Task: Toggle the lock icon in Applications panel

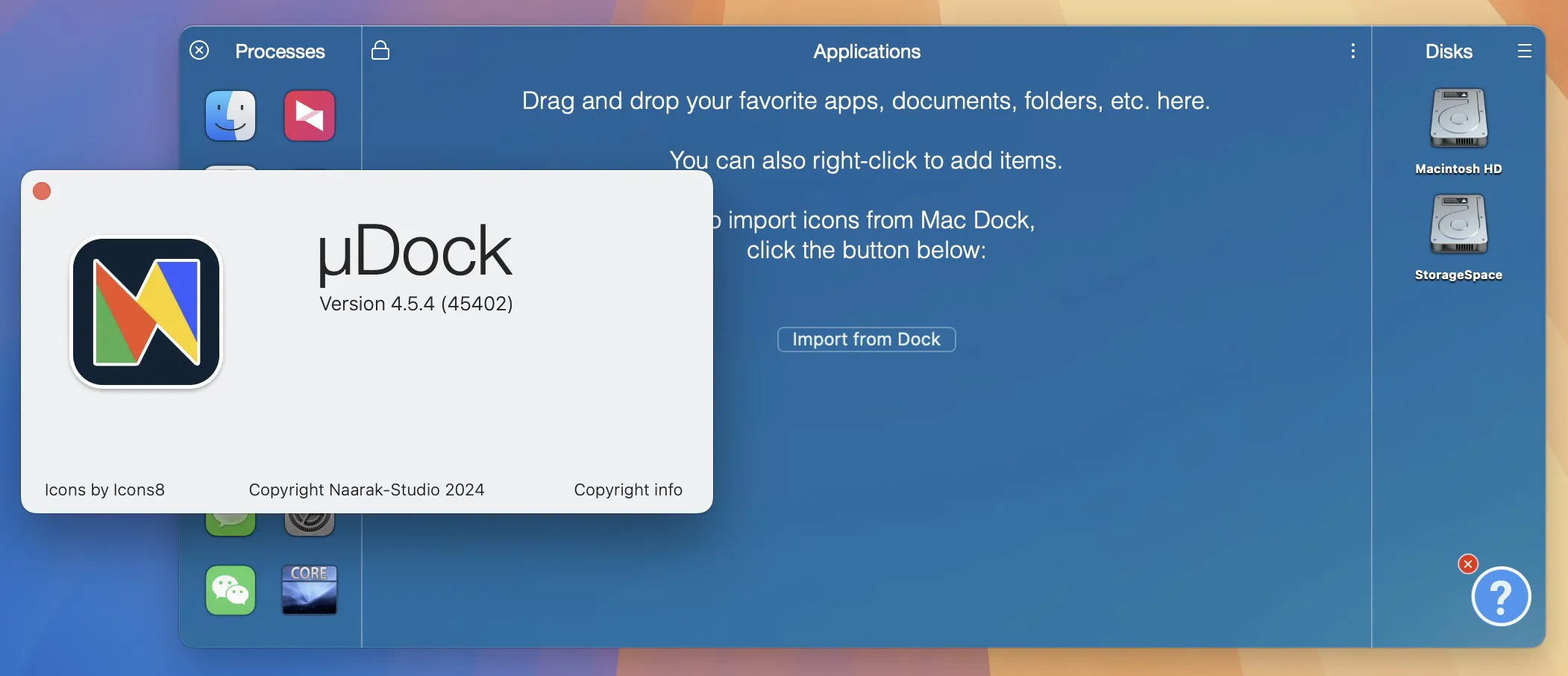Action: coord(380,50)
